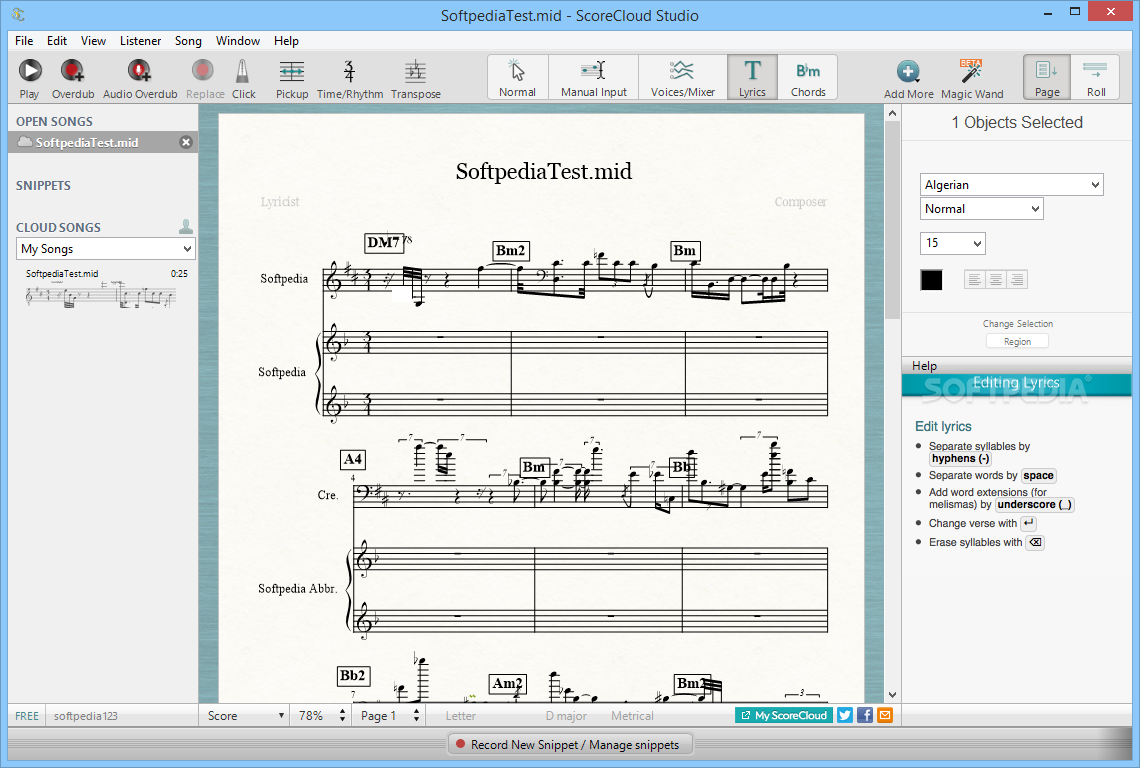
Task: Click the Metrical status label
Action: point(632,716)
